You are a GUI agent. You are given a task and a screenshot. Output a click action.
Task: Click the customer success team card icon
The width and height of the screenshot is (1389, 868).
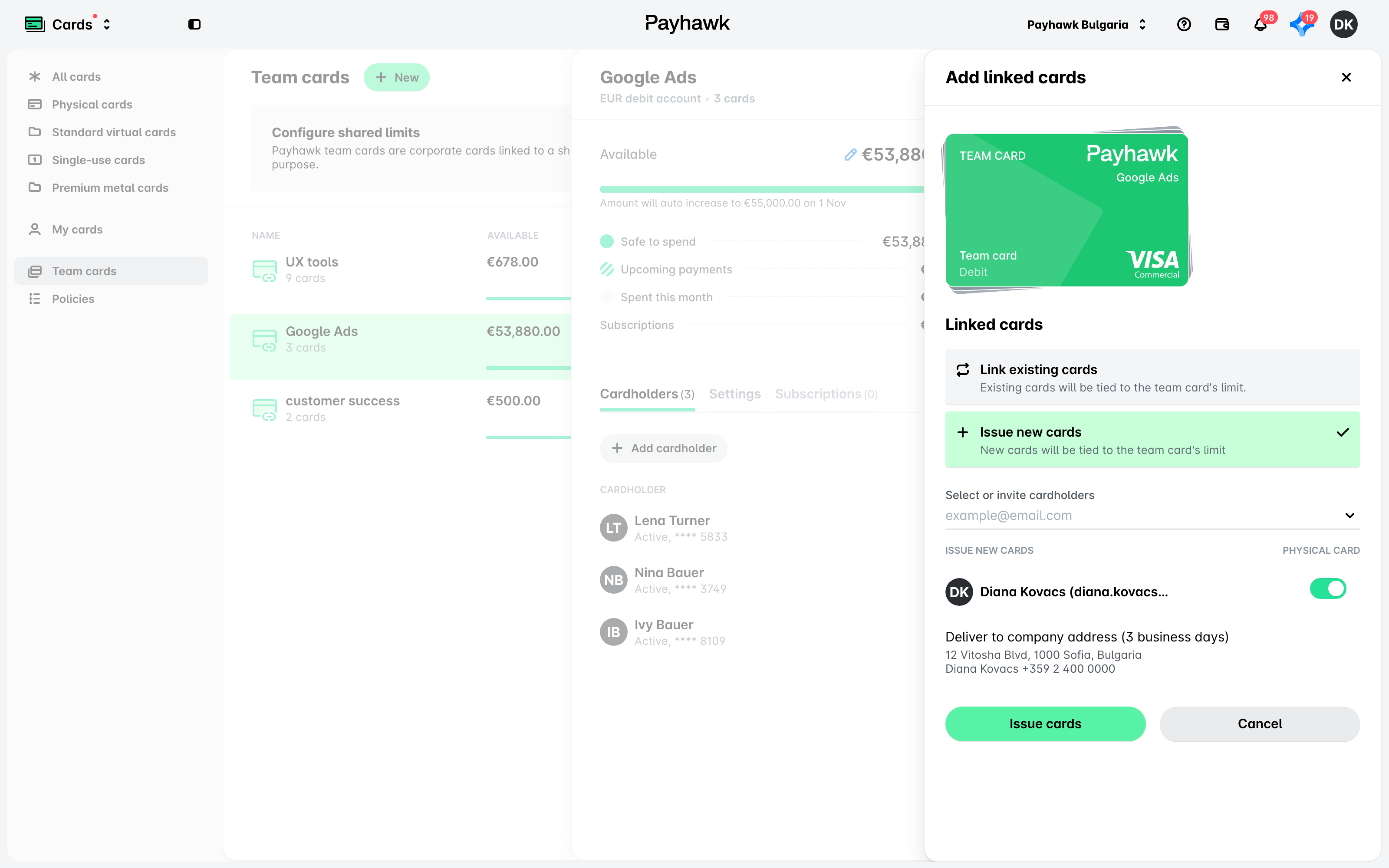tap(265, 409)
